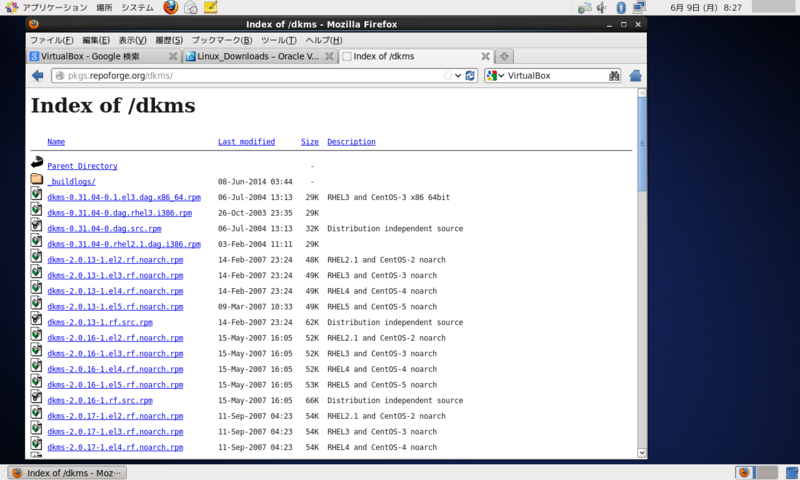
Task: Open the notes launcher icon in the top panel
Action: pos(210,7)
